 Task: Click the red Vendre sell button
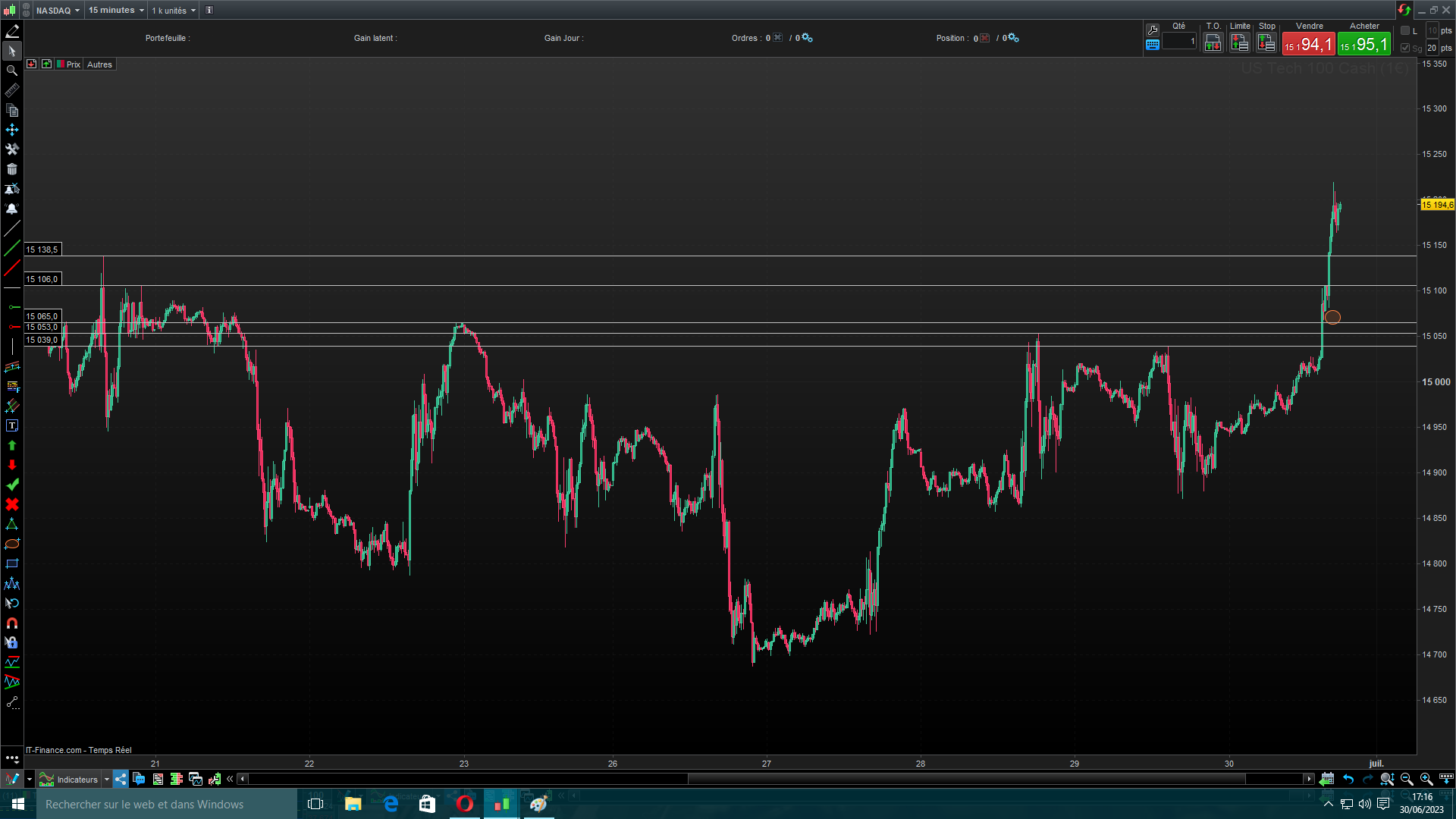(x=1308, y=45)
